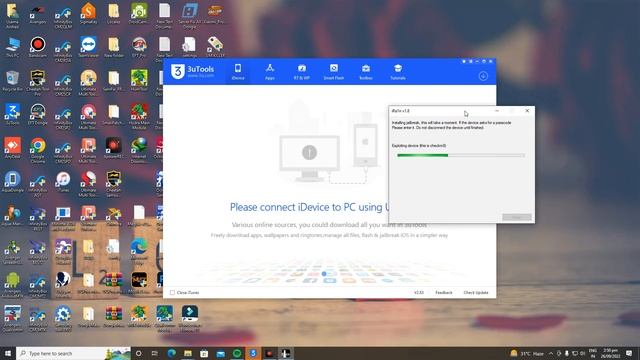Image resolution: width=640 pixels, height=360 pixels.
Task: Select the AquaDongle desktop shortcut
Action: pyautogui.click(x=12, y=182)
